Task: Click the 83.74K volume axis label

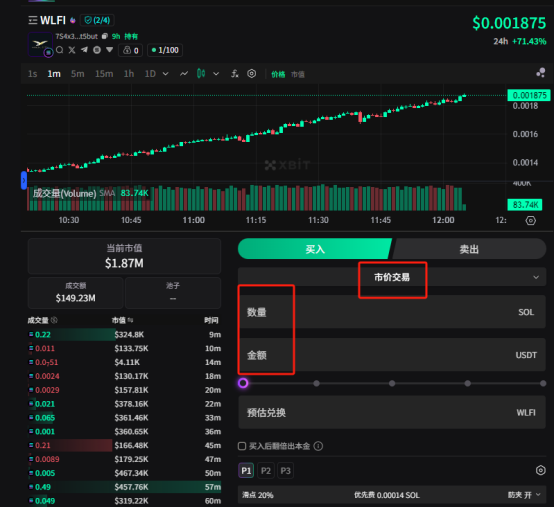Action: click(x=525, y=205)
